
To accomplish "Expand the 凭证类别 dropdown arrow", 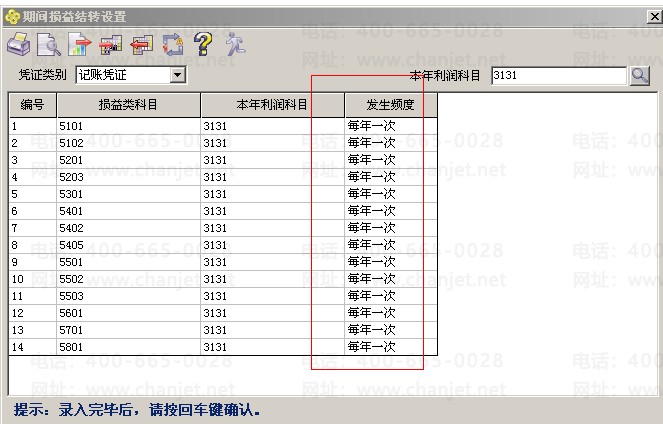I will [x=178, y=75].
